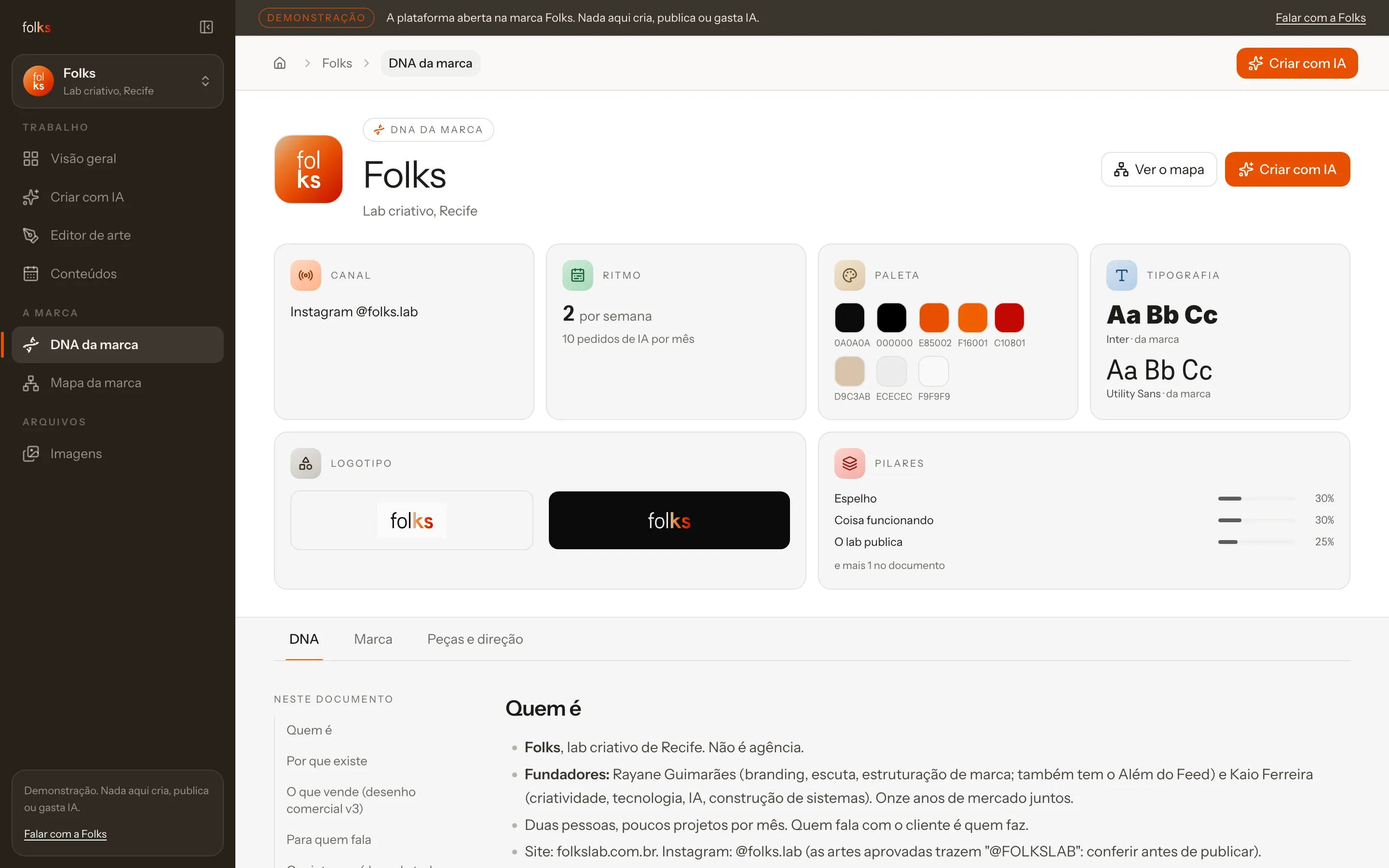1389x868 pixels.
Task: Click the Logotipo shapes icon
Action: tap(305, 463)
